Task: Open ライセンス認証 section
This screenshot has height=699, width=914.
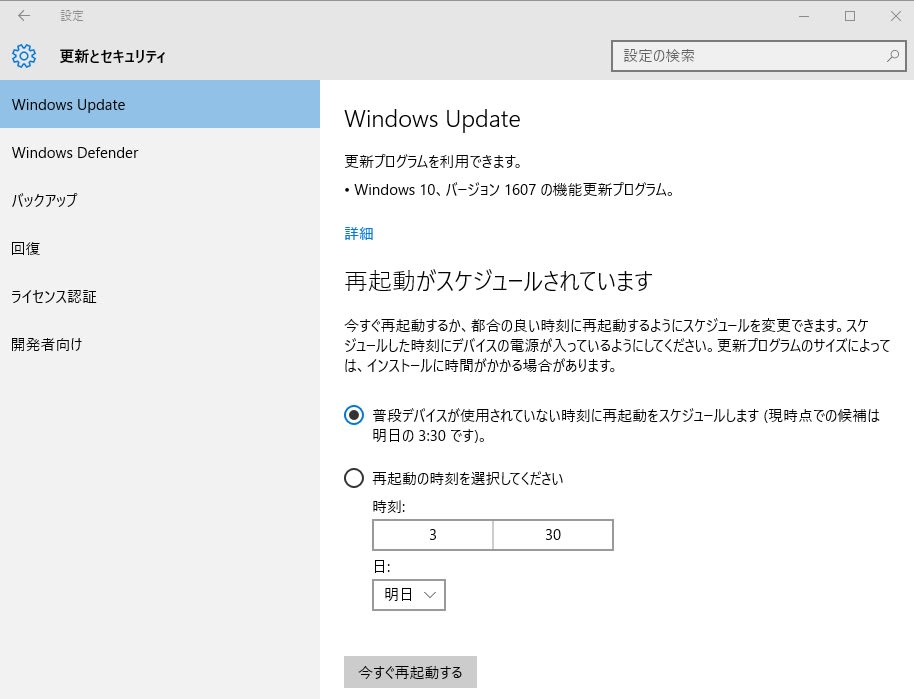Action: [160, 296]
